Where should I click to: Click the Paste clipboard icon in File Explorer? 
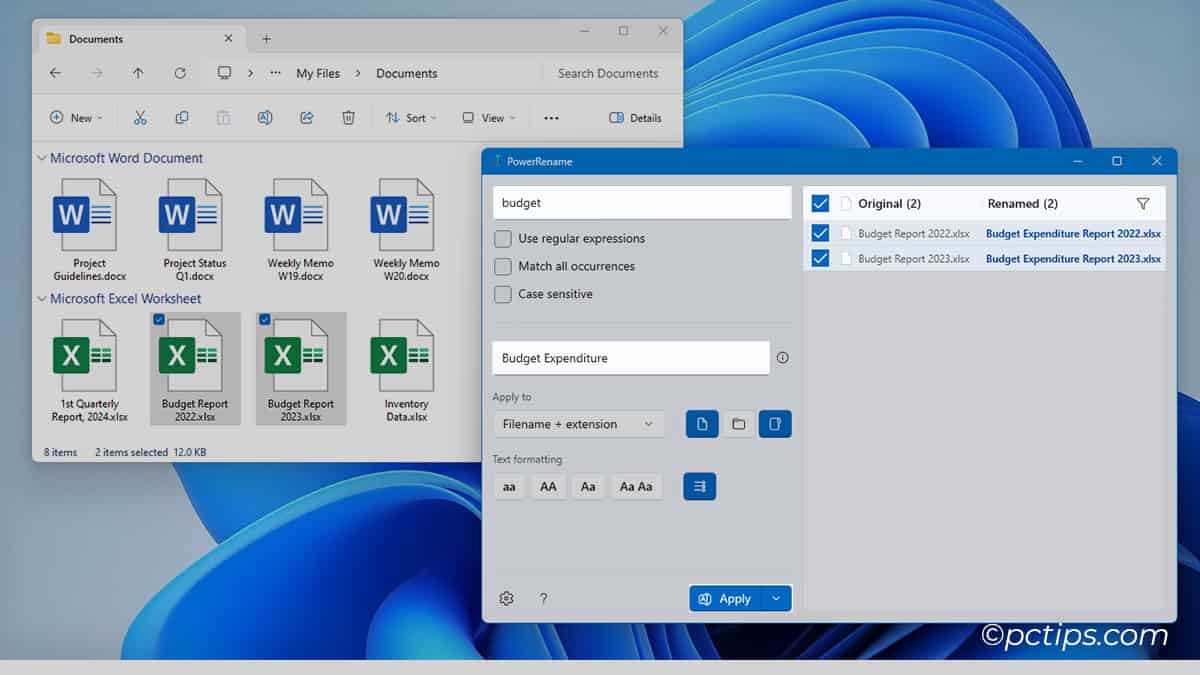(223, 118)
